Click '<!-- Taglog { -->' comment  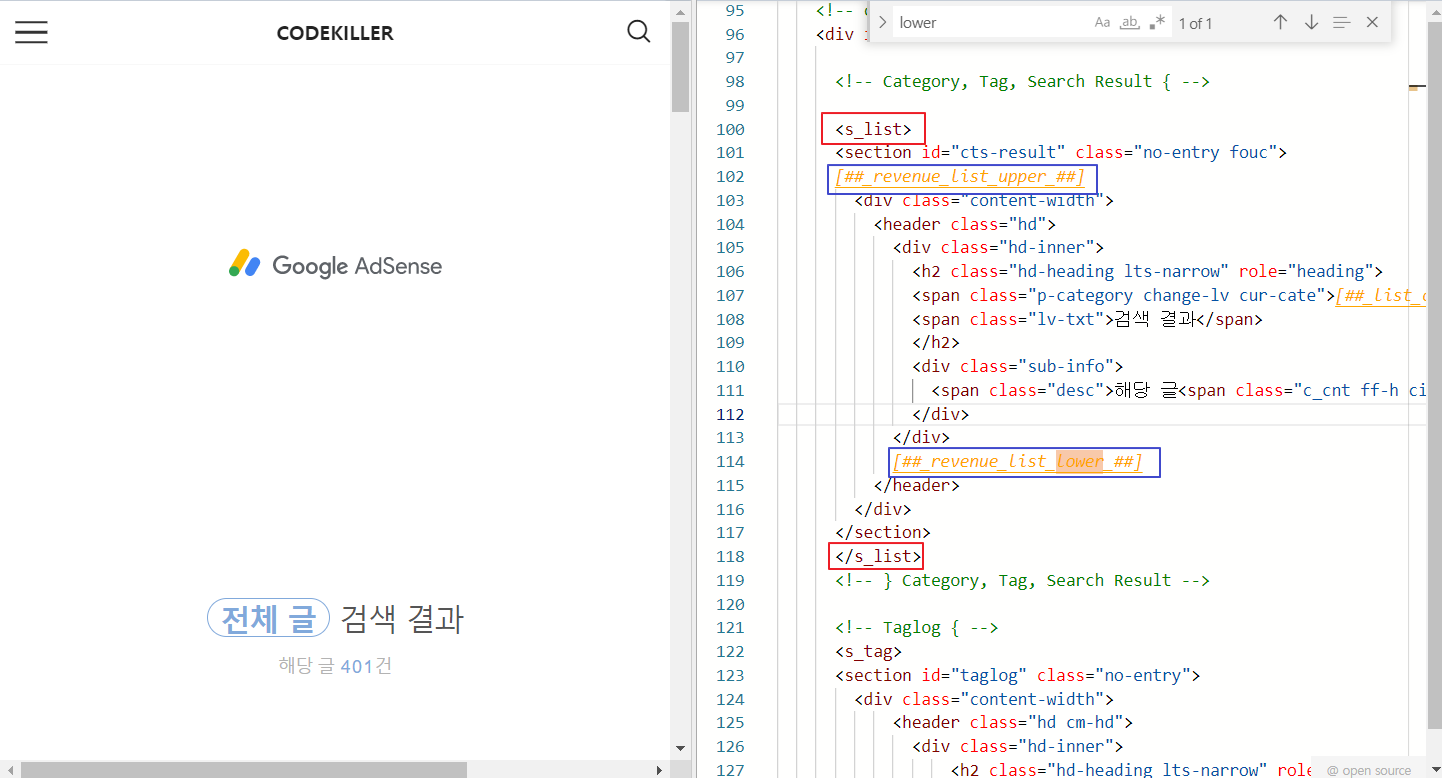(x=916, y=628)
